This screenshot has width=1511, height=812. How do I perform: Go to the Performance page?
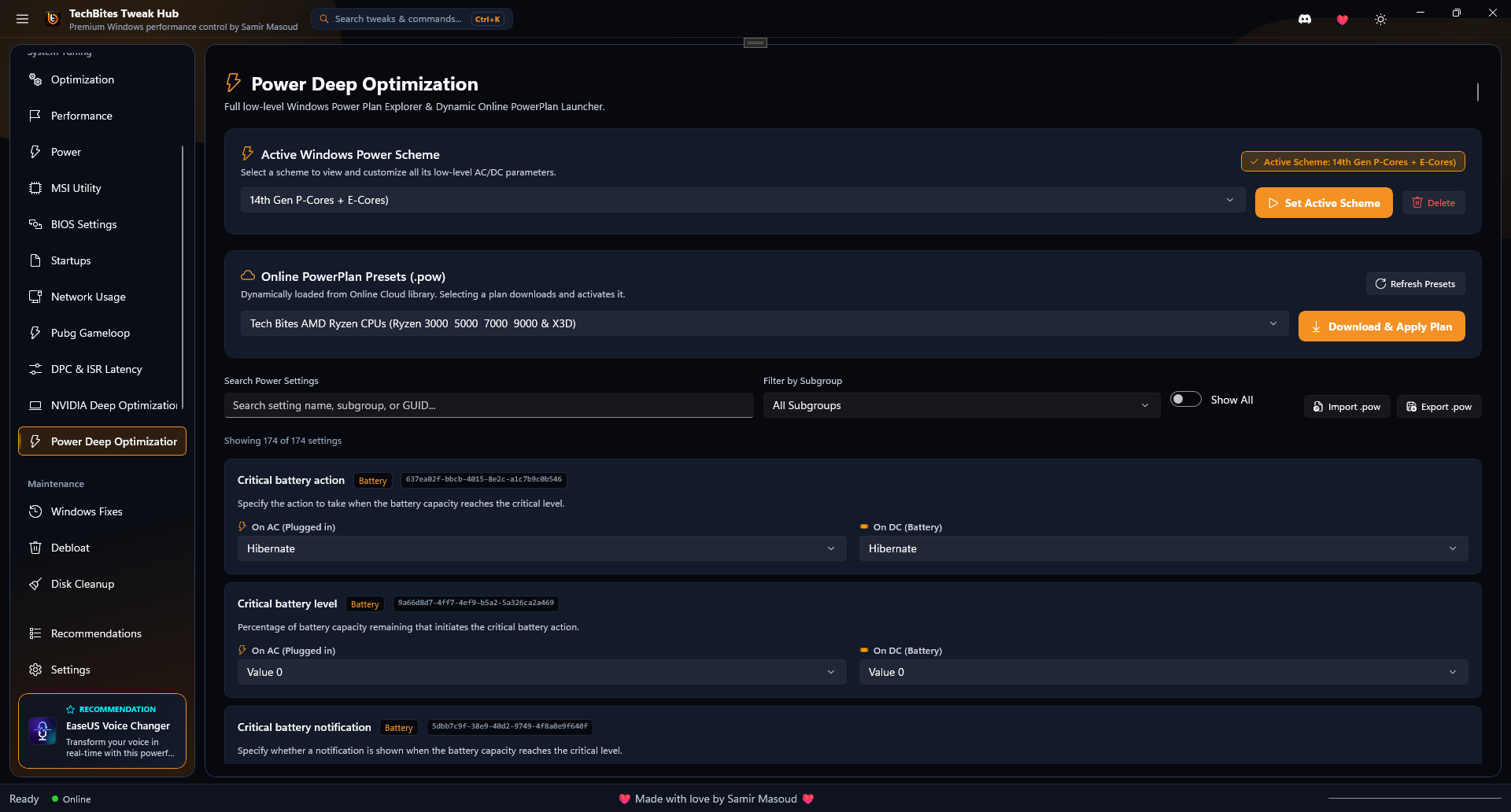pyautogui.click(x=102, y=116)
